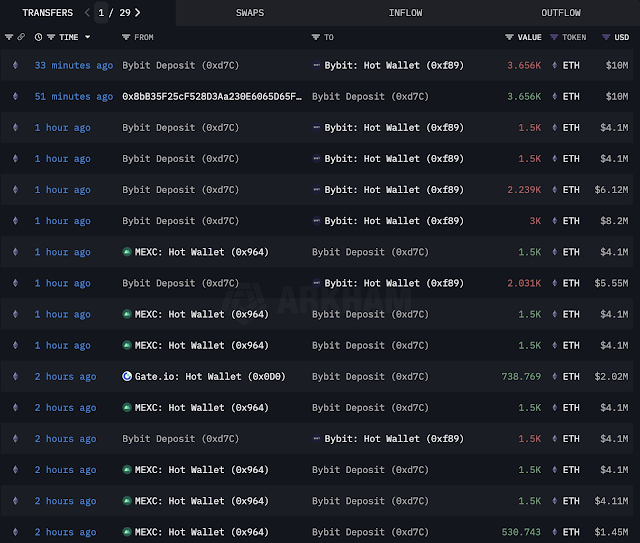Open Bybit: Hot Wallet in $5.55M row

[x=394, y=283]
